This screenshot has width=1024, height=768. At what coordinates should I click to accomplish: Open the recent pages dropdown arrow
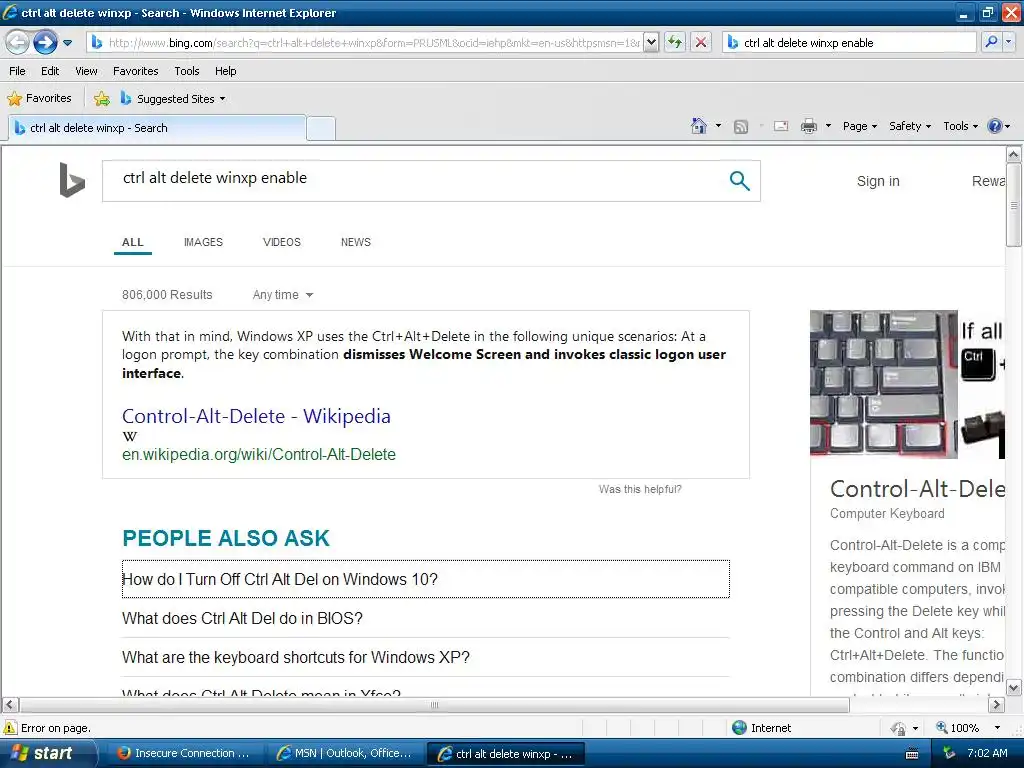click(x=67, y=43)
